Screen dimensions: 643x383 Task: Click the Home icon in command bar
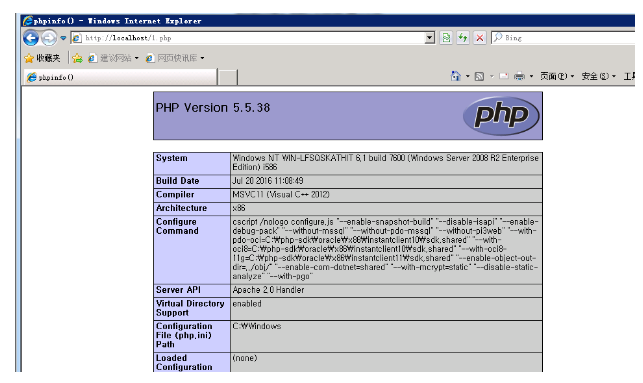click(456, 76)
